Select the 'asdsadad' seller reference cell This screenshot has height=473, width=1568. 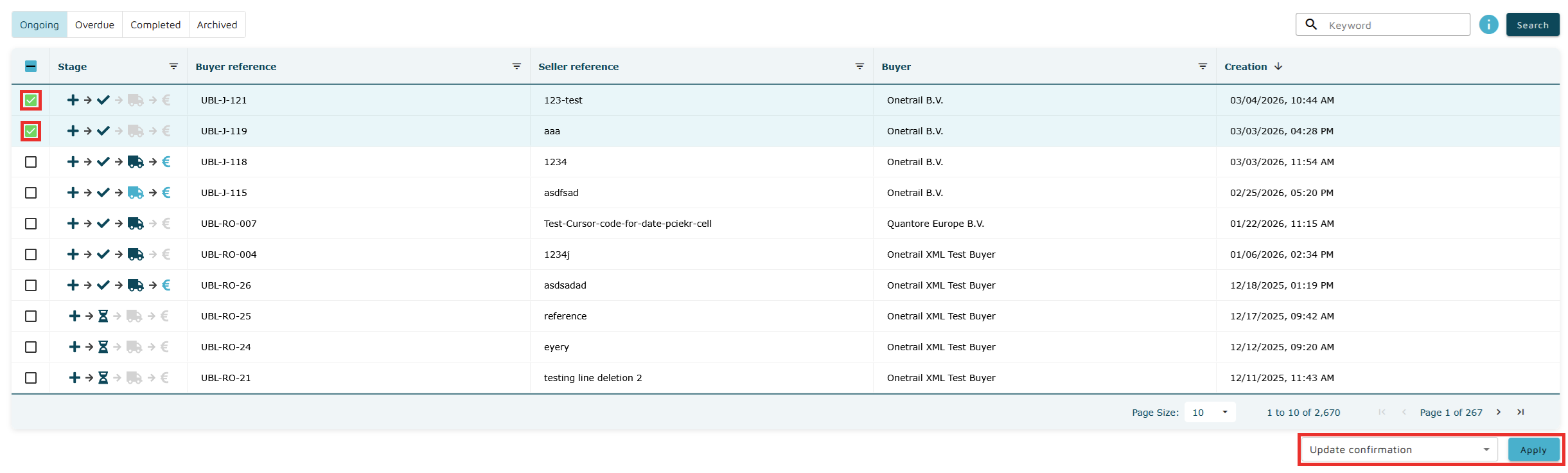coord(701,285)
